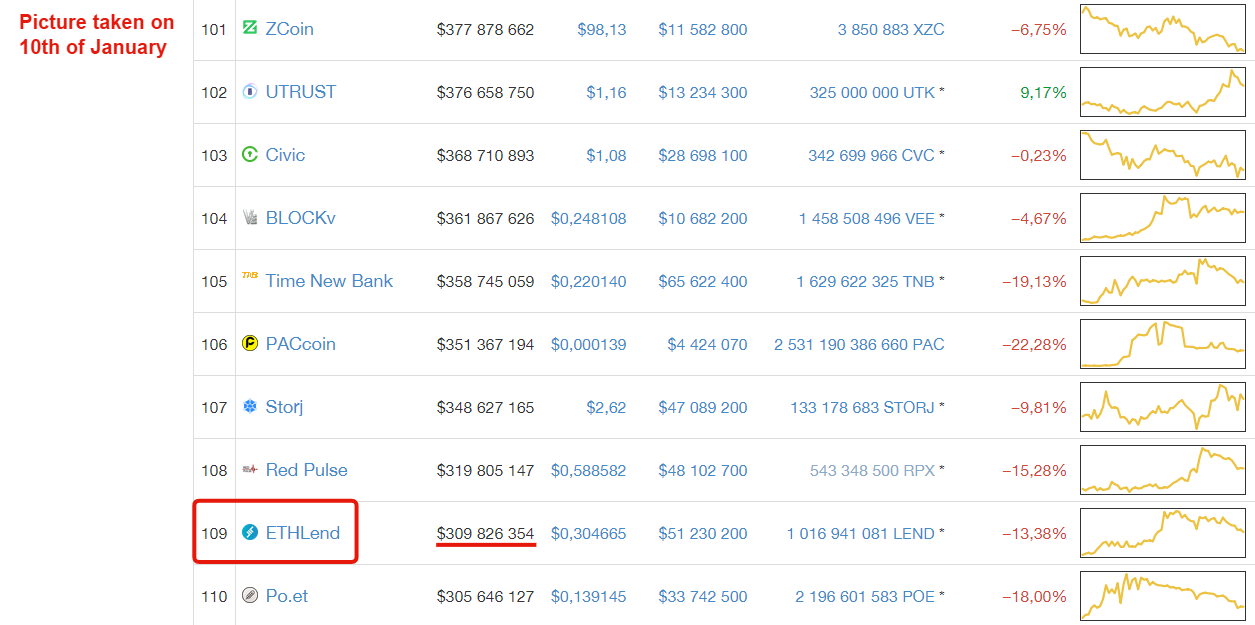The height and width of the screenshot is (625, 1255).
Task: Click BLOCKv volume $10 682 200
Action: coord(703,219)
